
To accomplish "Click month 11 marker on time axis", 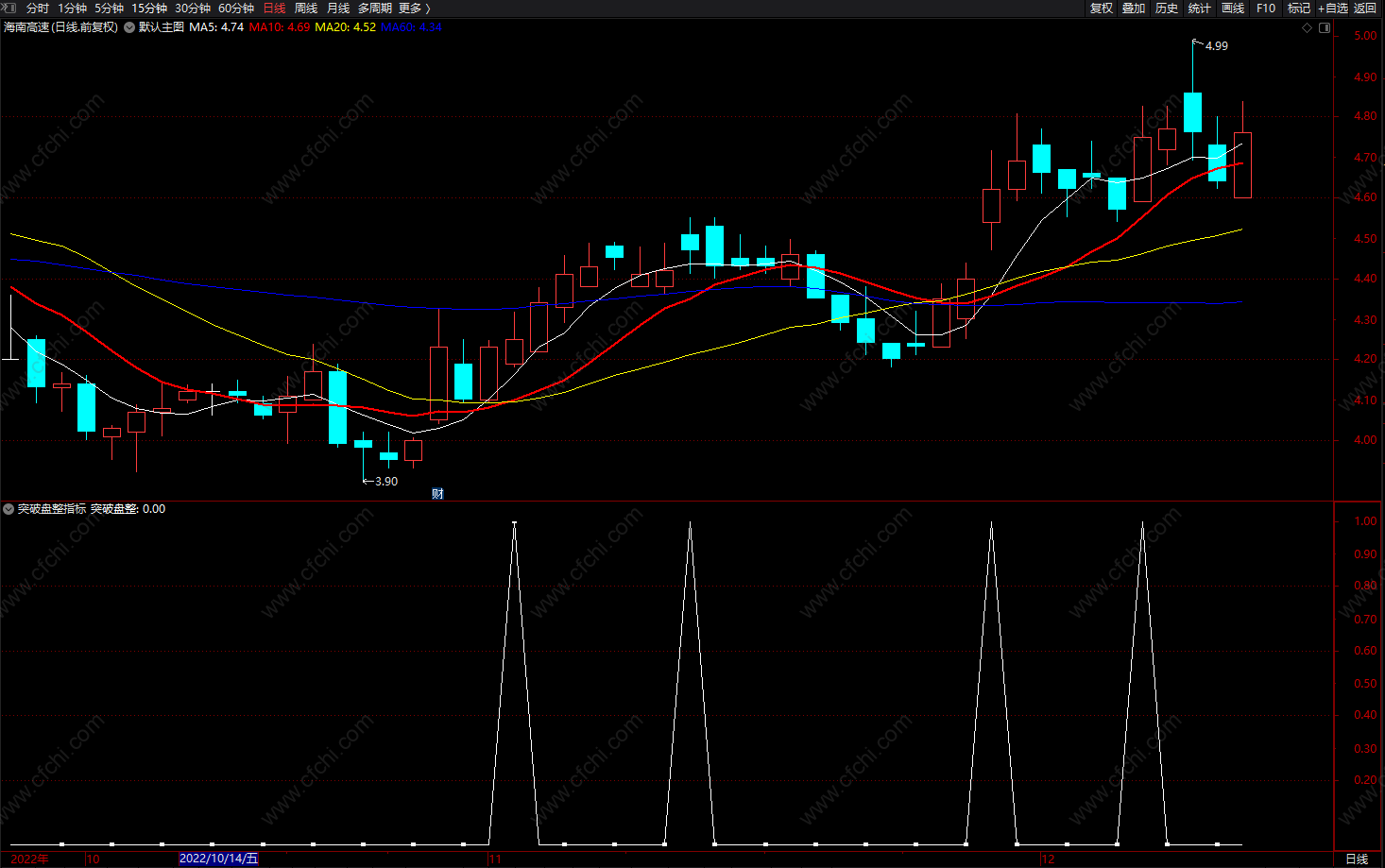I will point(495,859).
